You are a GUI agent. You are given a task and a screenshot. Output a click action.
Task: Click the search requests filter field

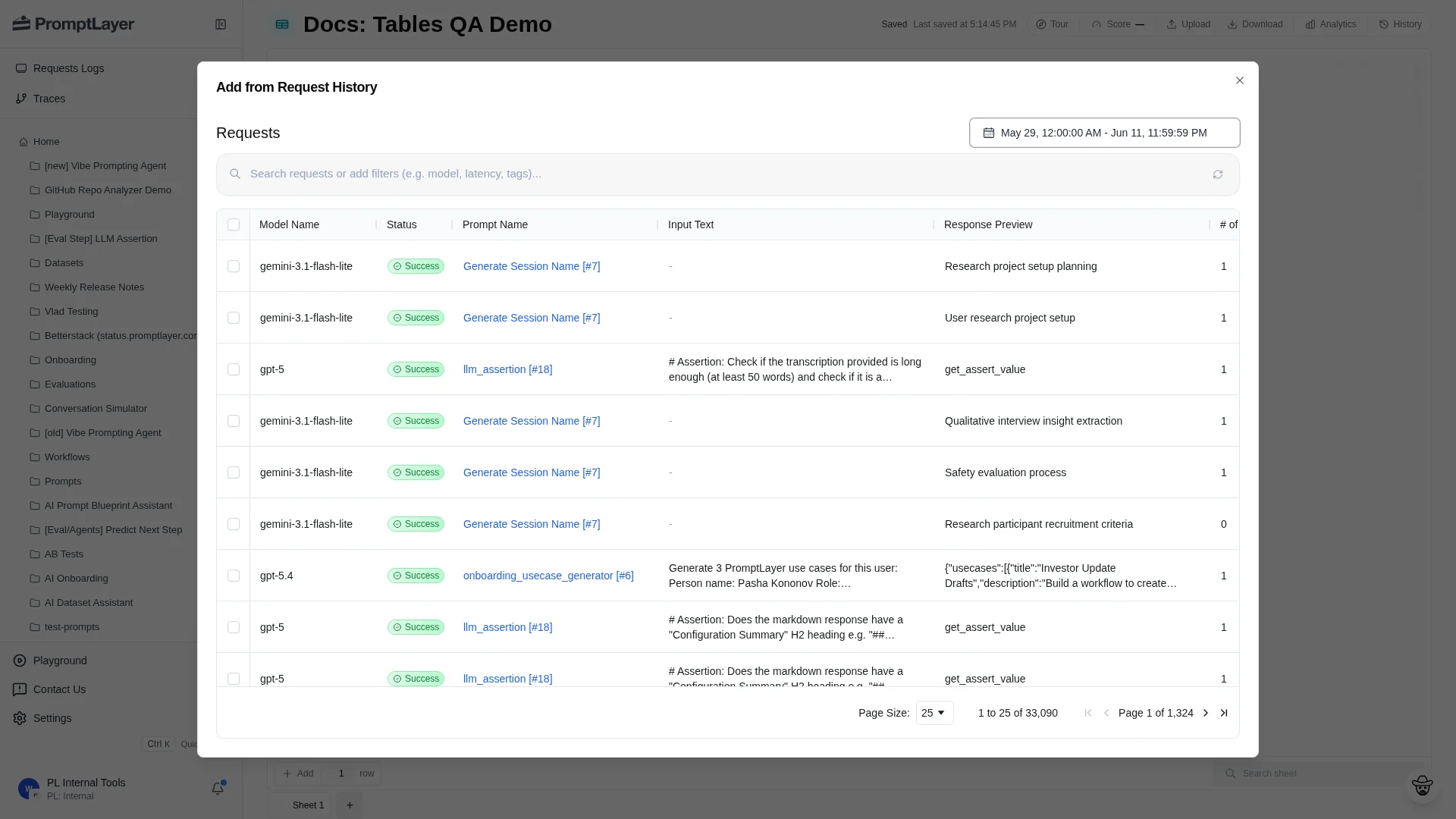pos(726,174)
